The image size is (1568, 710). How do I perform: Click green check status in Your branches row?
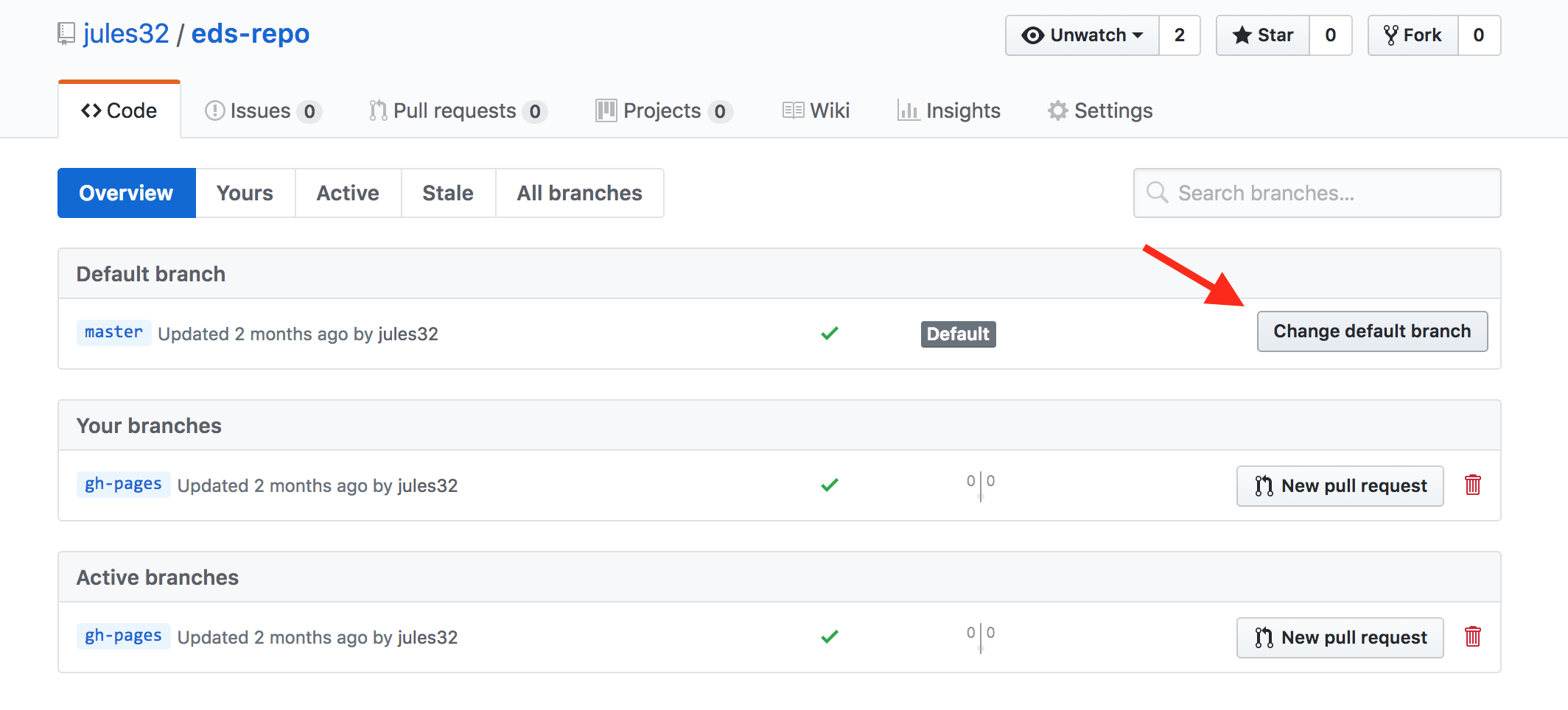tap(830, 485)
